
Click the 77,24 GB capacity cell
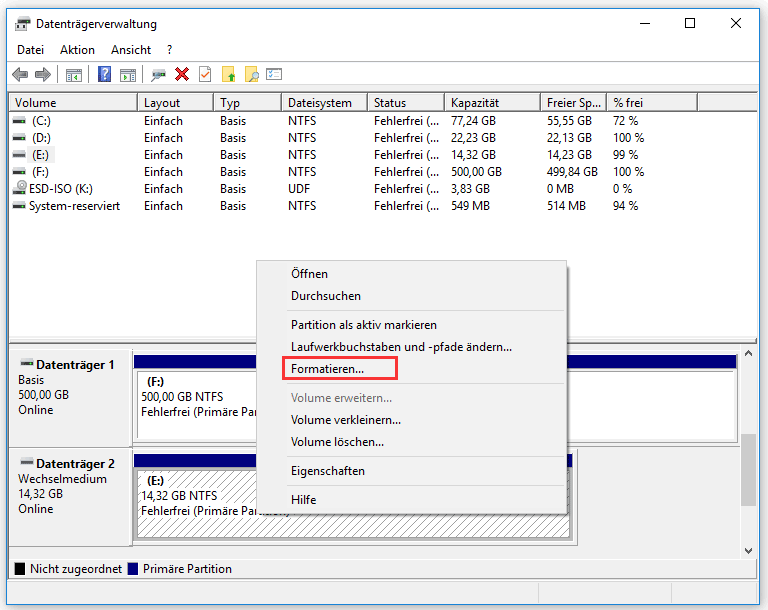473,121
